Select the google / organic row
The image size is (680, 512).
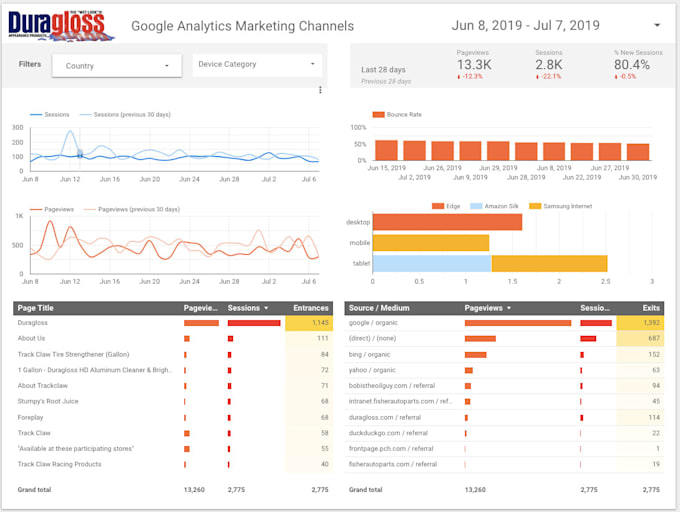504,323
